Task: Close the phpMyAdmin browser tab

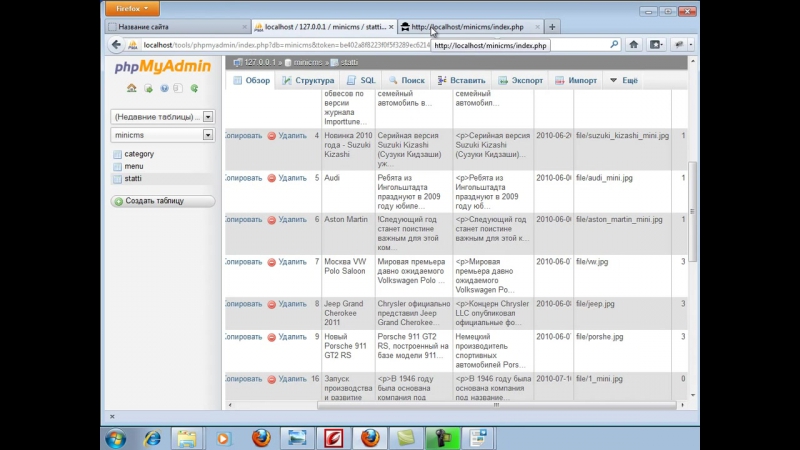Action: 391,27
